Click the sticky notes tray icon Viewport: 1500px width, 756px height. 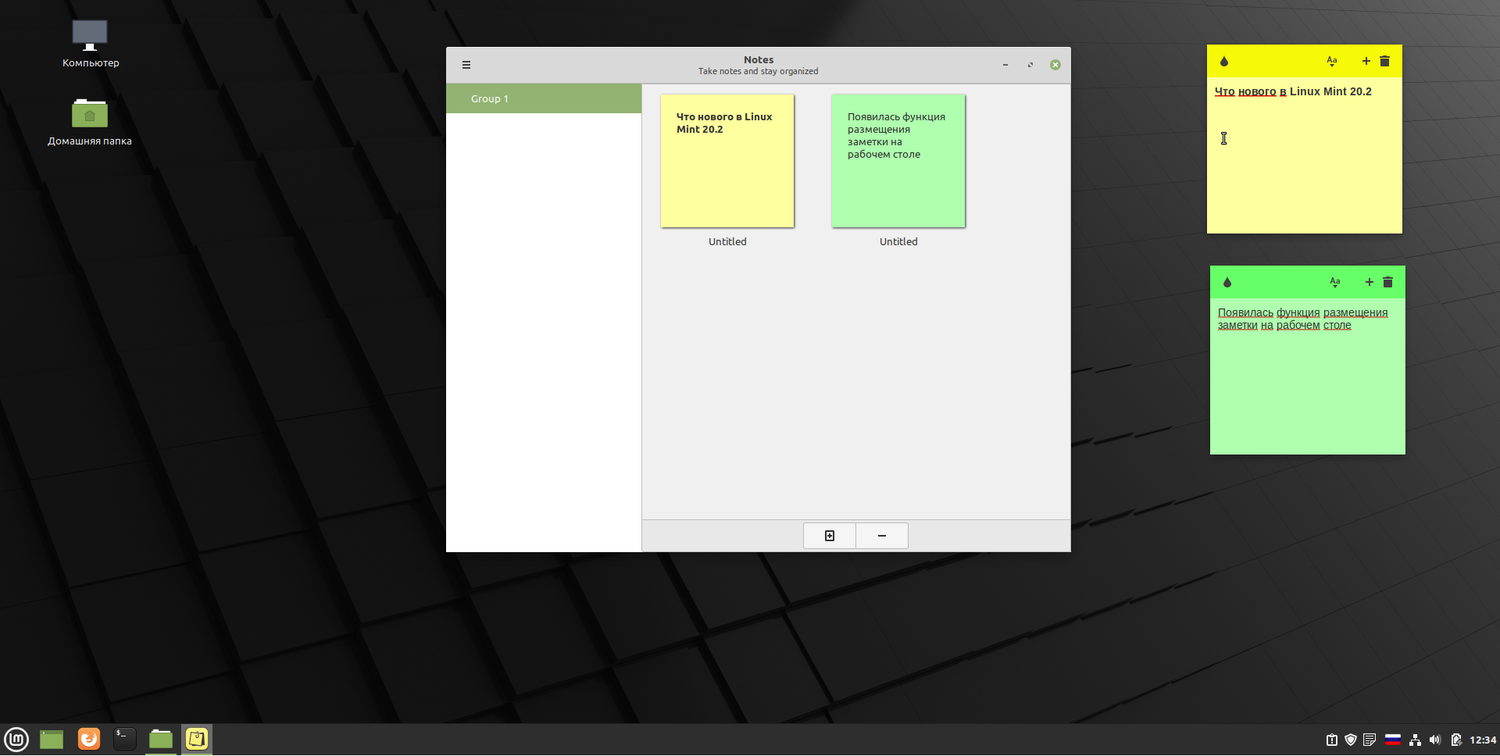[x=1369, y=740]
